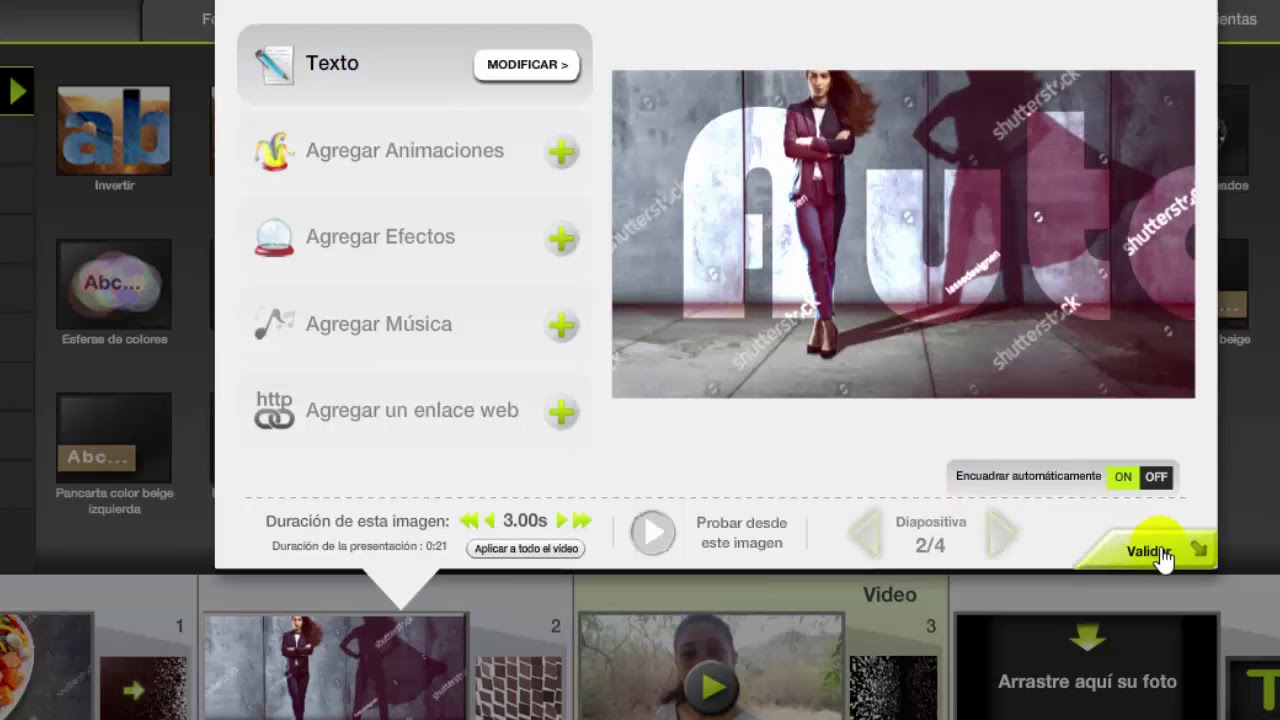1280x720 pixels.
Task: Play the video clip in timeline slot 3
Action: (711, 688)
